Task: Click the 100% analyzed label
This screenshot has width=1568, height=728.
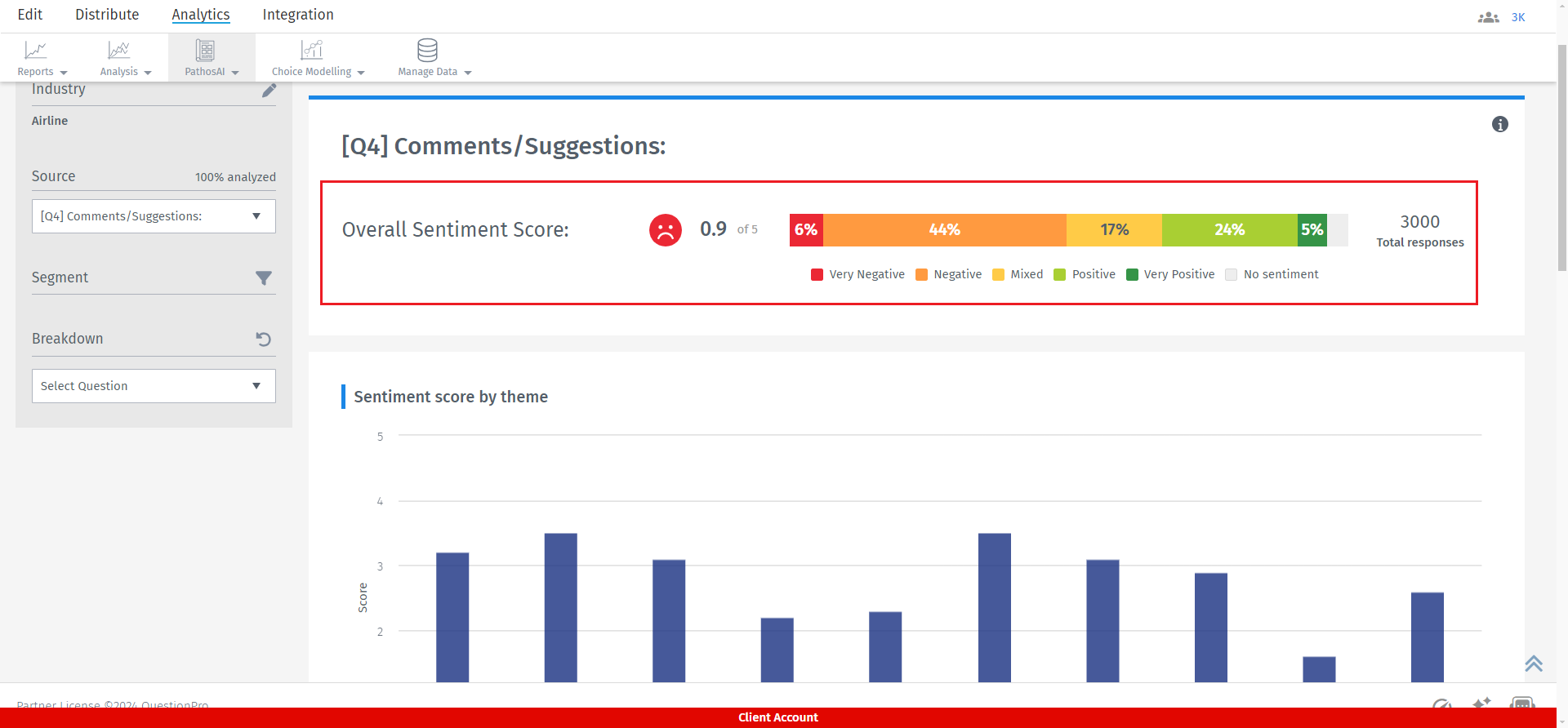Action: pyautogui.click(x=235, y=177)
